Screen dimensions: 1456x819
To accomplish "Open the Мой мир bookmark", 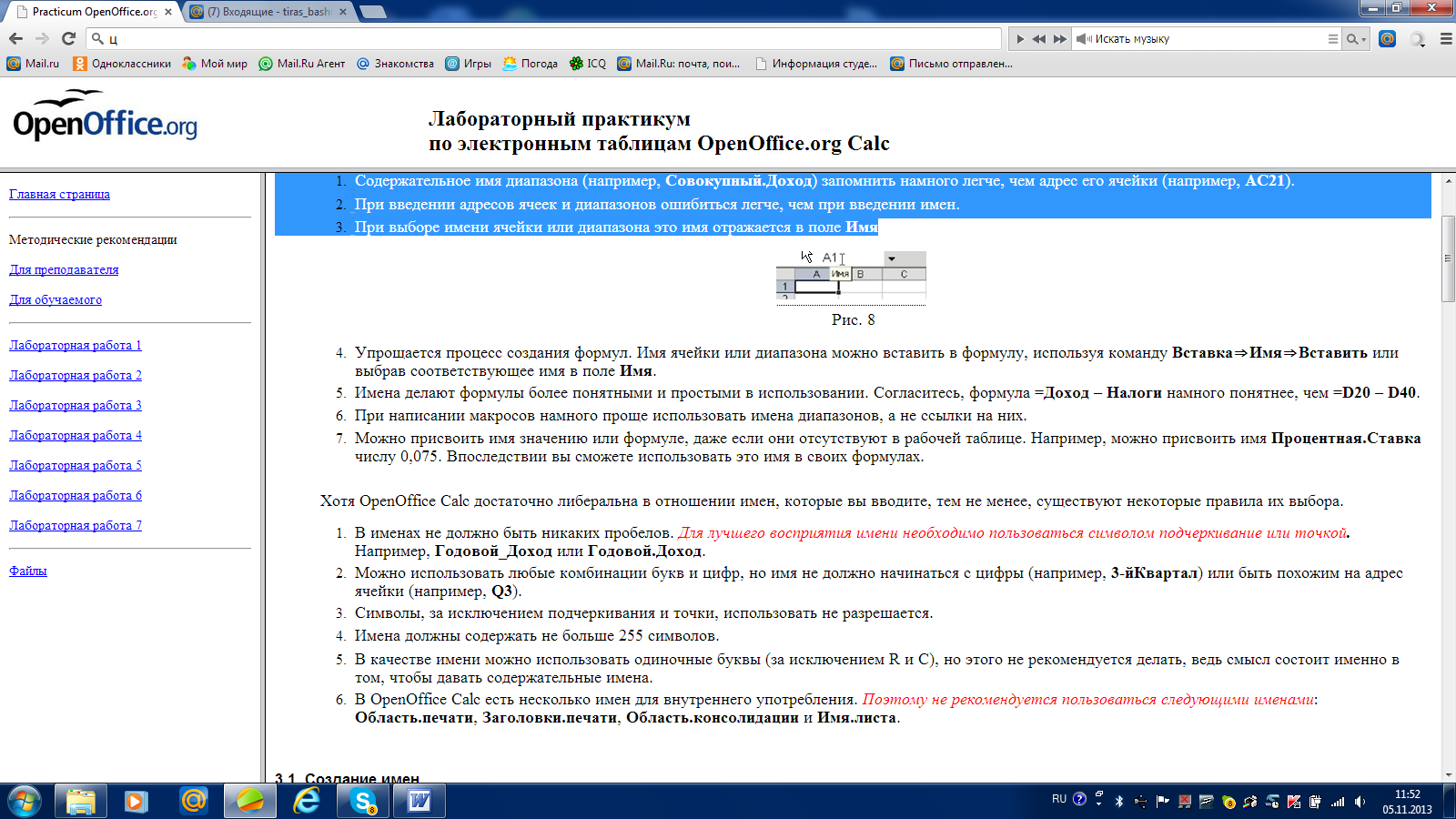I will (215, 64).
